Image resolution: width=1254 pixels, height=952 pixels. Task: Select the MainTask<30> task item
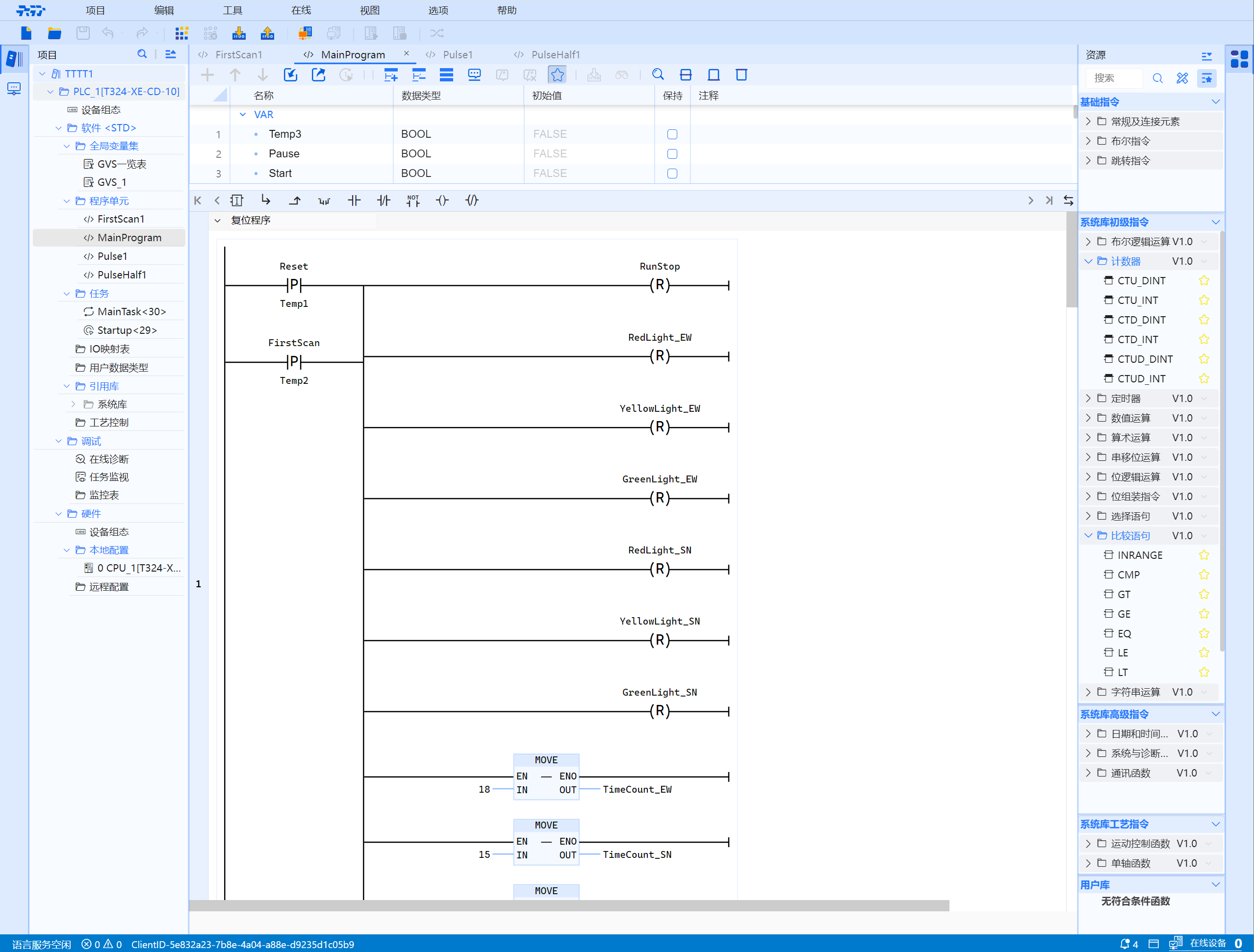click(x=131, y=312)
